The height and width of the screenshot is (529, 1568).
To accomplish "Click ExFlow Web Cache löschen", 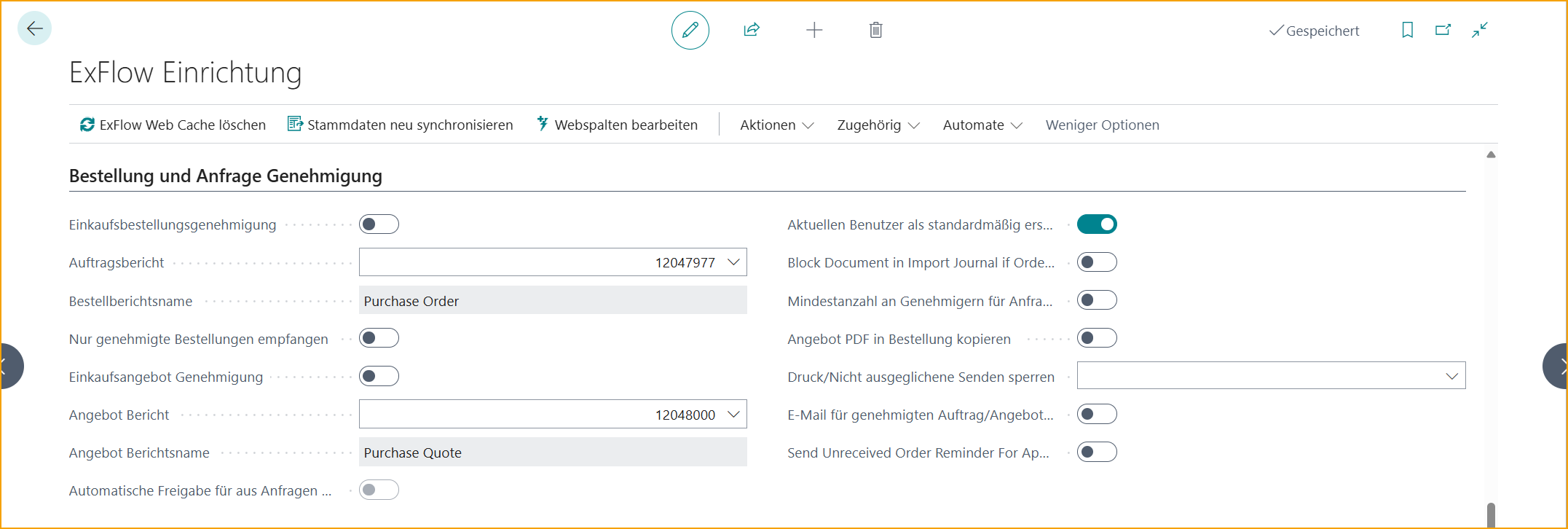I will point(173,125).
